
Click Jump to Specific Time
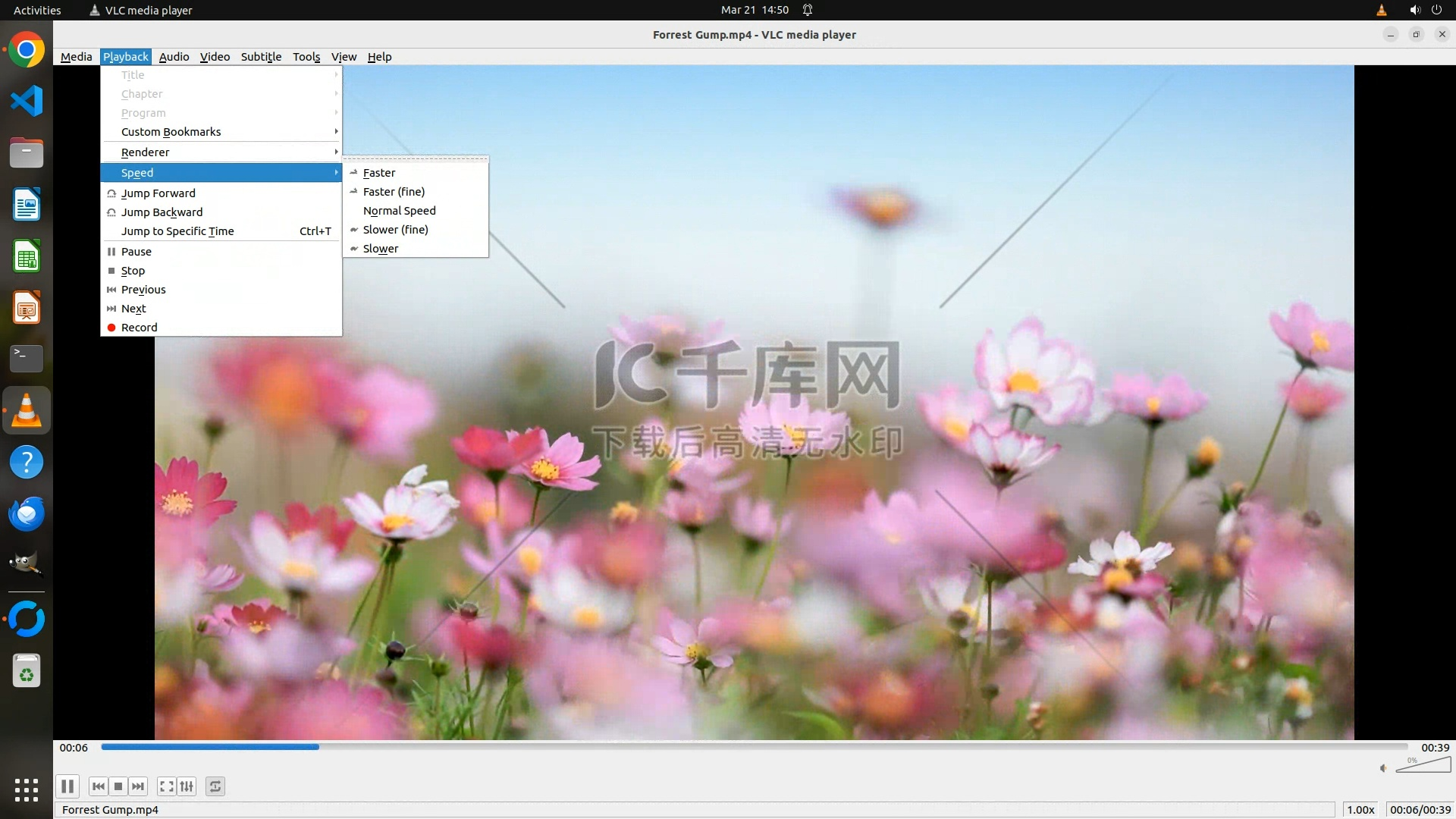click(177, 231)
